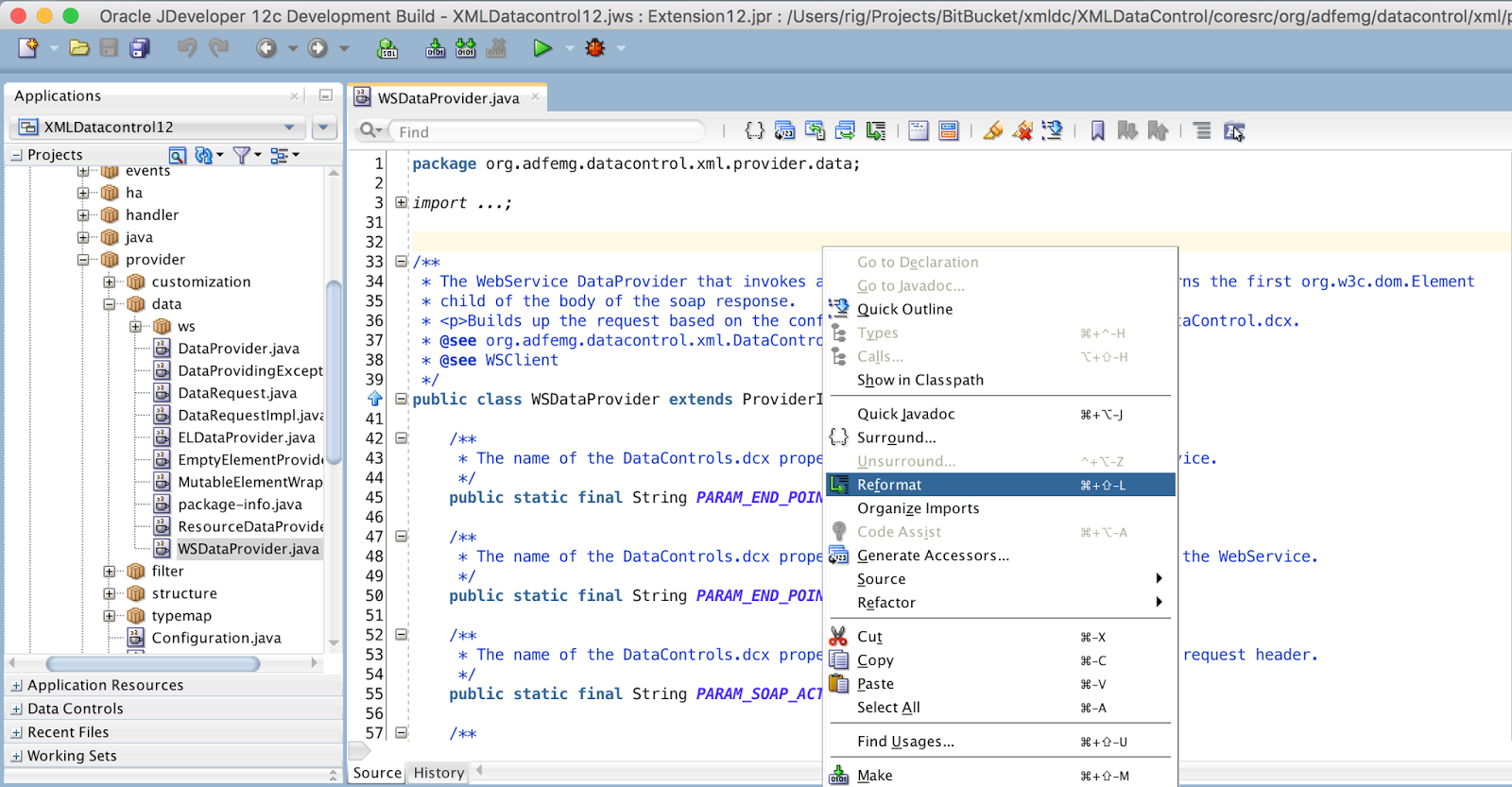Viewport: 1512px width, 787px height.
Task: Select Organize Imports in the context menu
Action: [x=918, y=508]
